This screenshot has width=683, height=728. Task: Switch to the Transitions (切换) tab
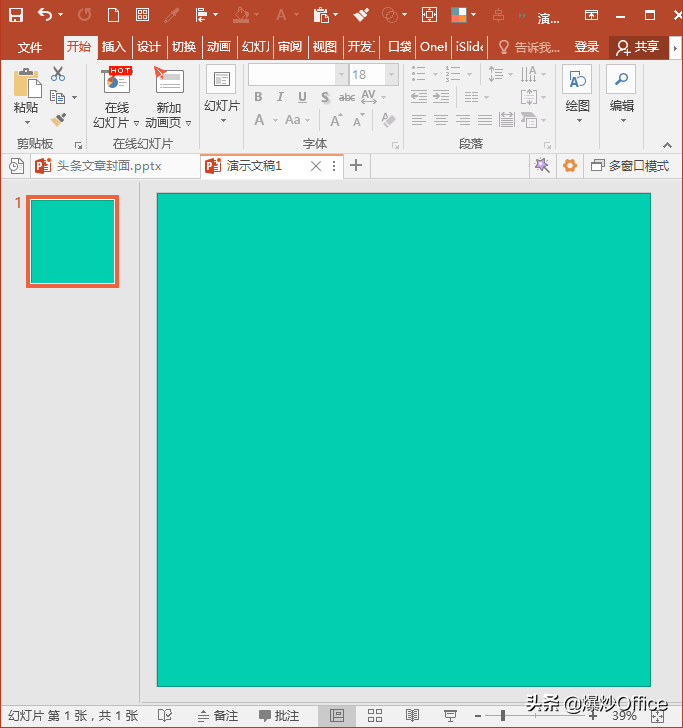click(184, 47)
